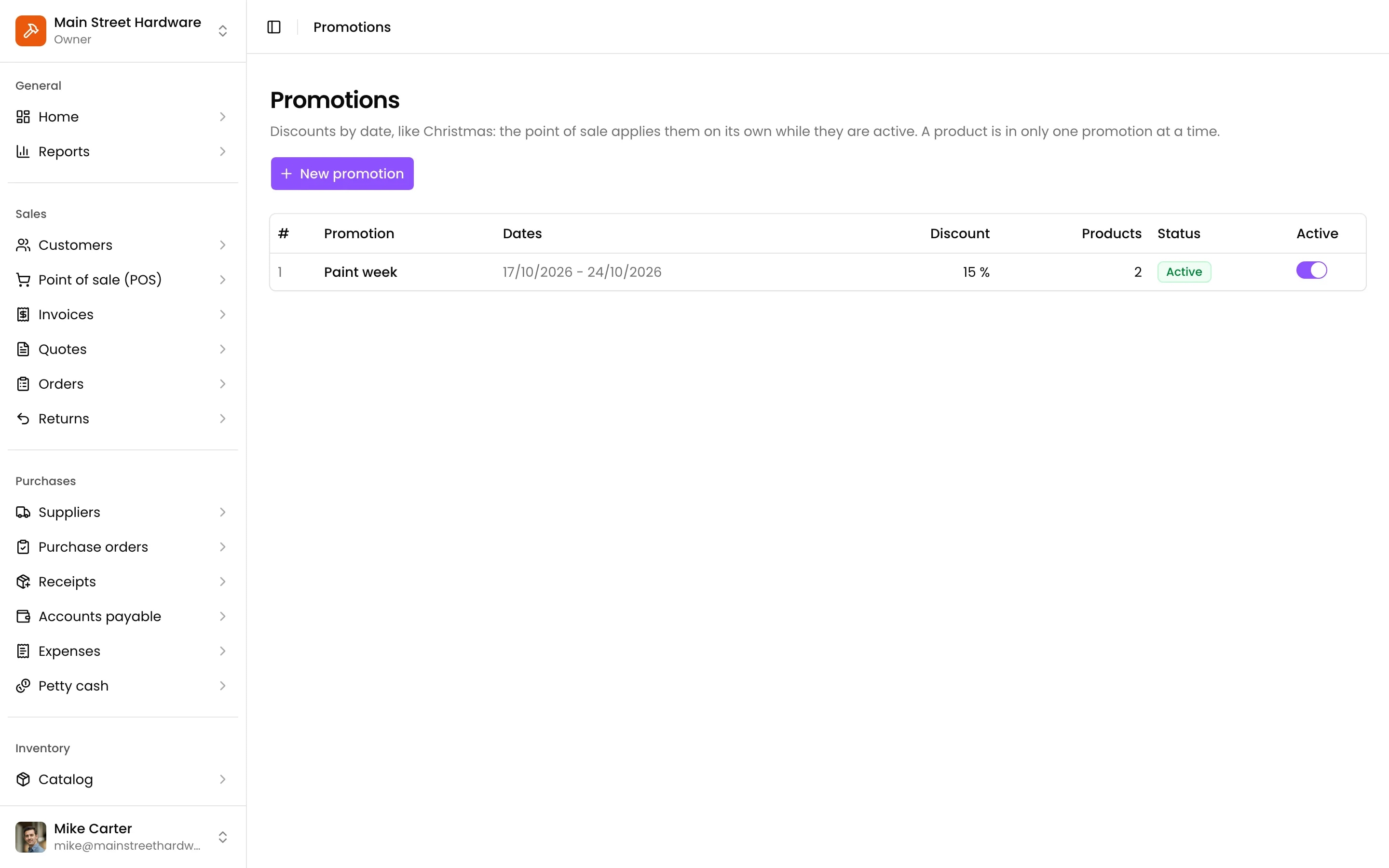Click the Orders clipboard icon
This screenshot has width=1389, height=868.
pyautogui.click(x=23, y=384)
